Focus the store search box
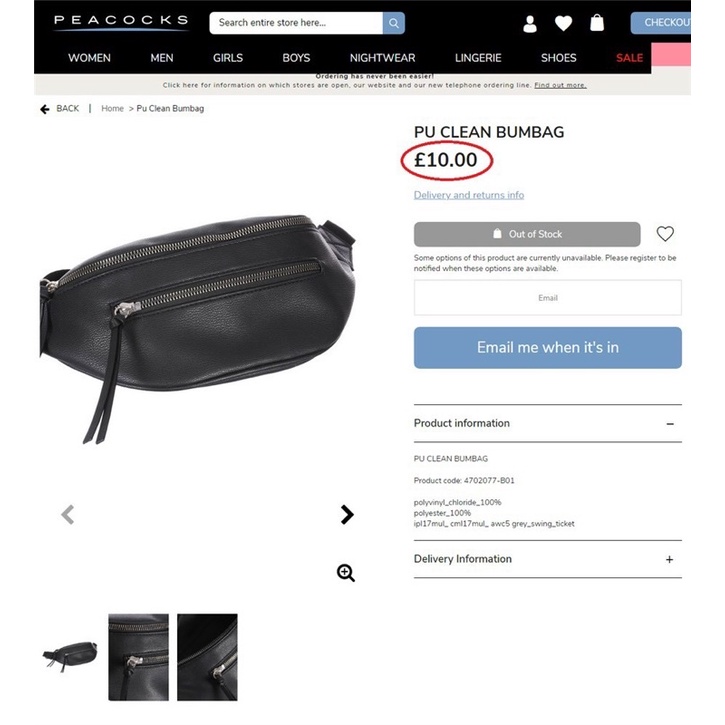Screen dimensions: 725x725 (x=296, y=23)
